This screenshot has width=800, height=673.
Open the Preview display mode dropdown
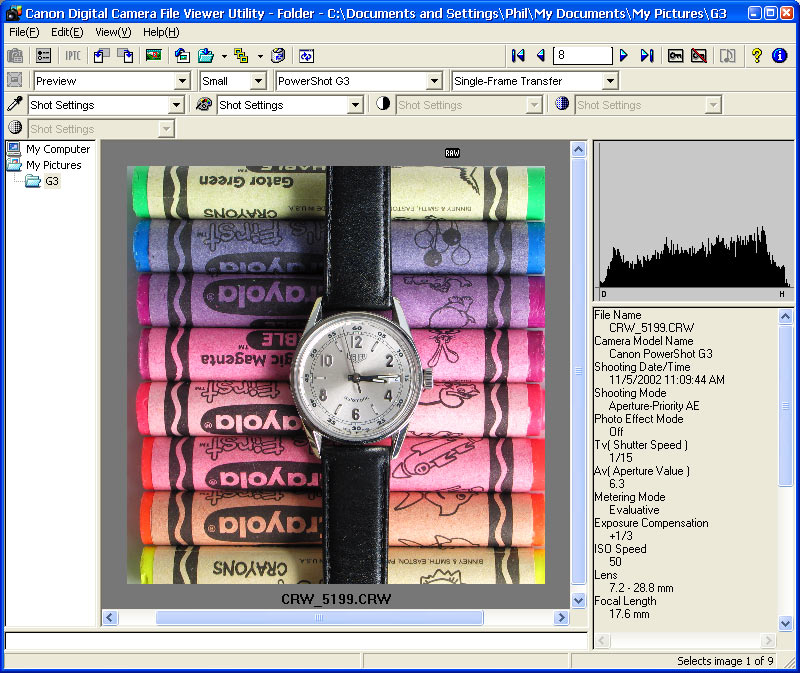pos(183,81)
